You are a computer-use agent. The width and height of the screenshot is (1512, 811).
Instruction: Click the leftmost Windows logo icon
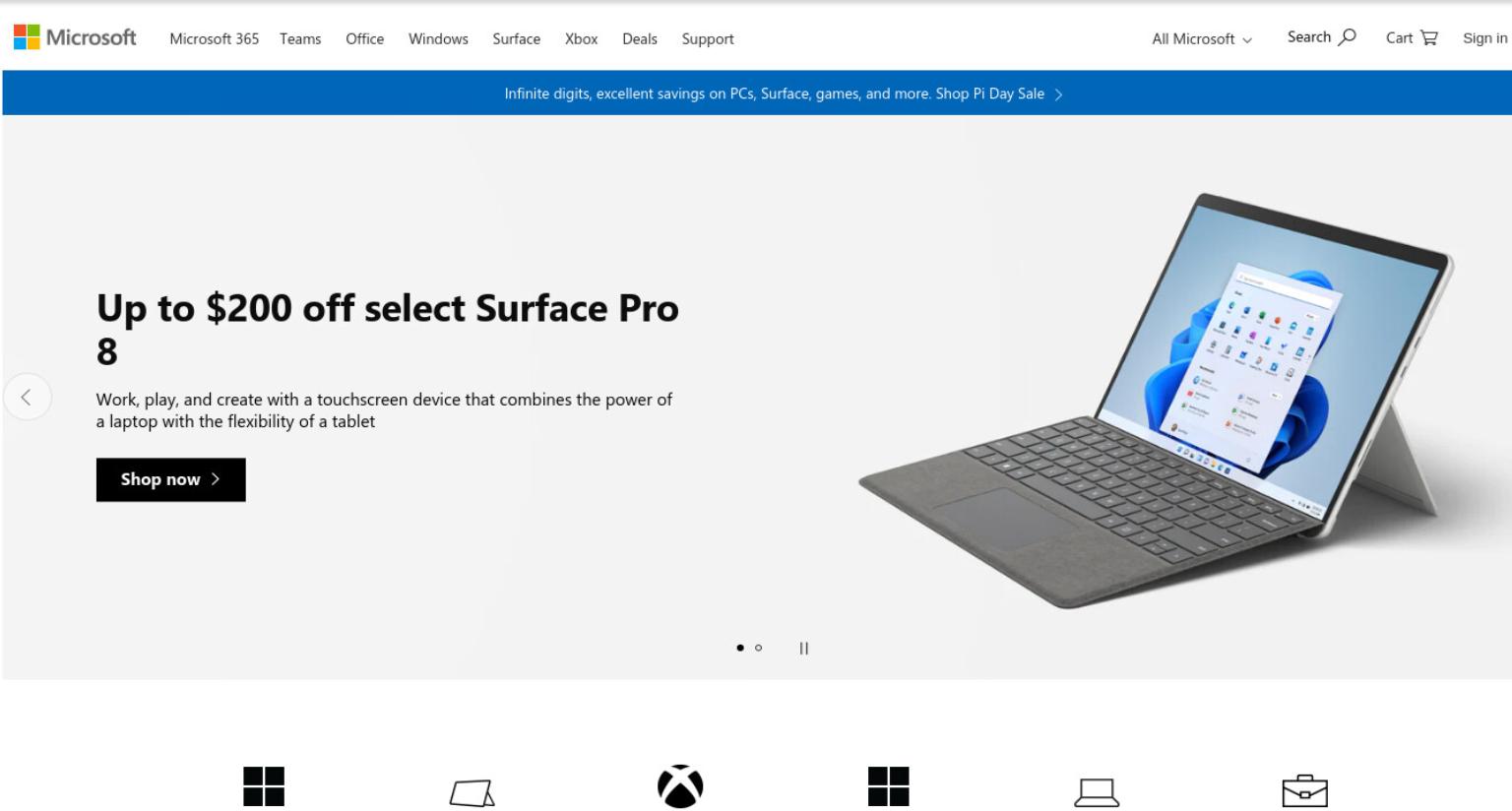point(264,786)
